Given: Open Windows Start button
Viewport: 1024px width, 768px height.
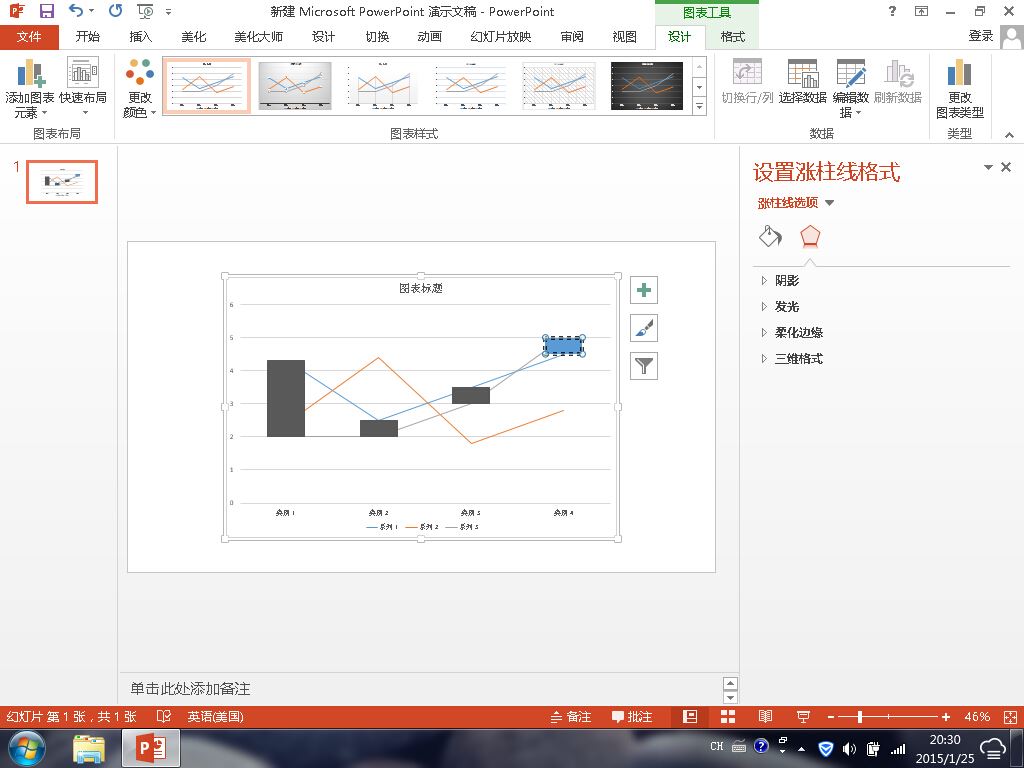Looking at the screenshot, I should click(27, 748).
